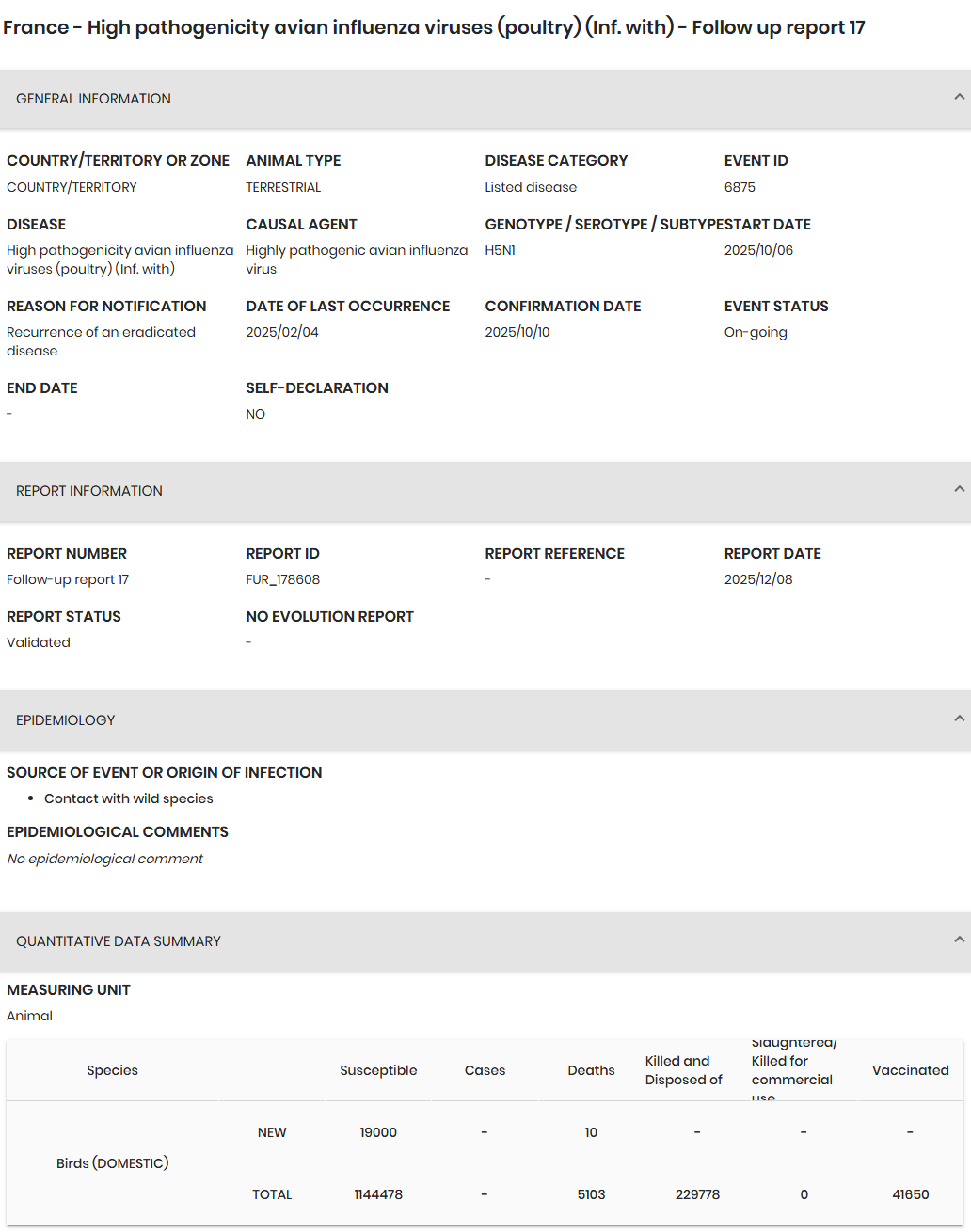Click the Birds (DOMESTIC) species cell
This screenshot has width=971, height=1232.
point(112,1163)
